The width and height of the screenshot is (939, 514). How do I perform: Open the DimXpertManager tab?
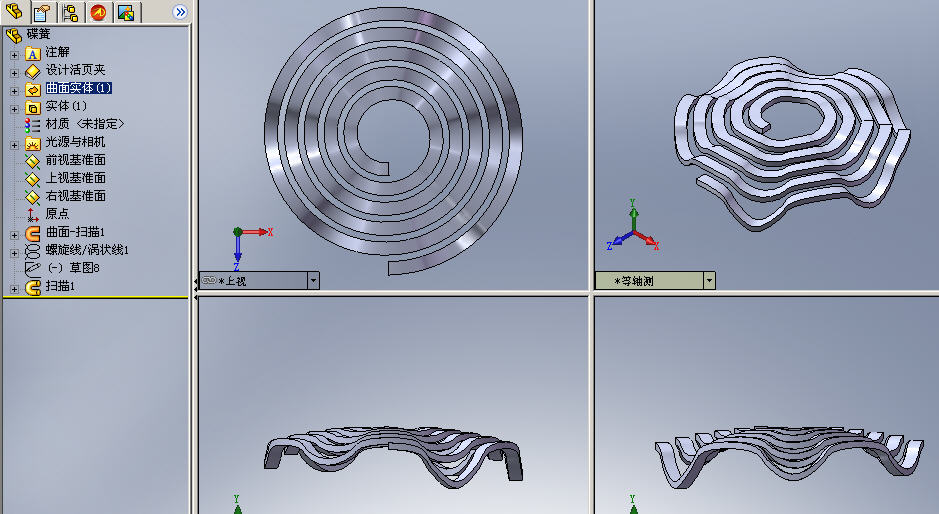tap(98, 12)
